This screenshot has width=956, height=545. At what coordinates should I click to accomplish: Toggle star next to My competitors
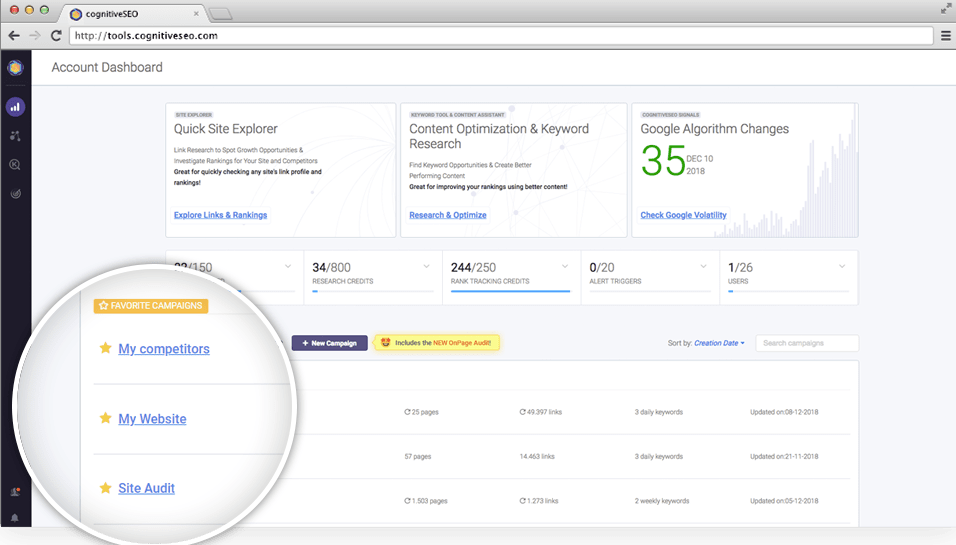coord(105,348)
